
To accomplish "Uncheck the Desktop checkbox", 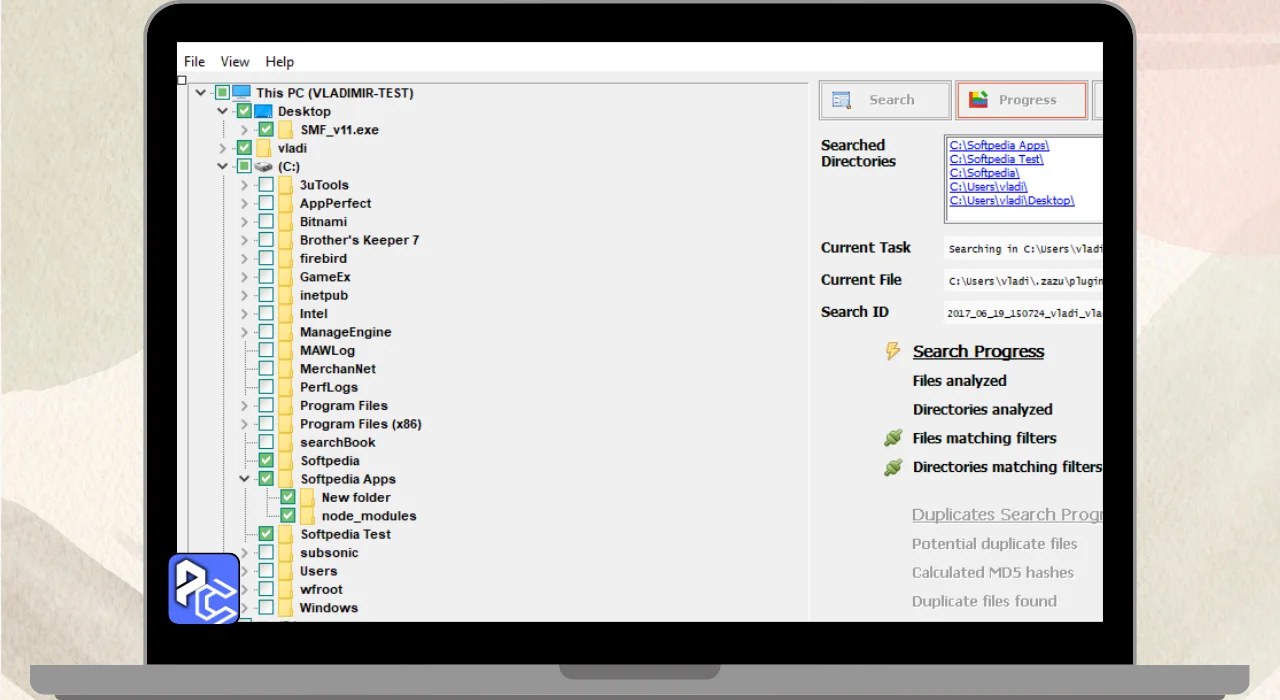I will (x=244, y=111).
